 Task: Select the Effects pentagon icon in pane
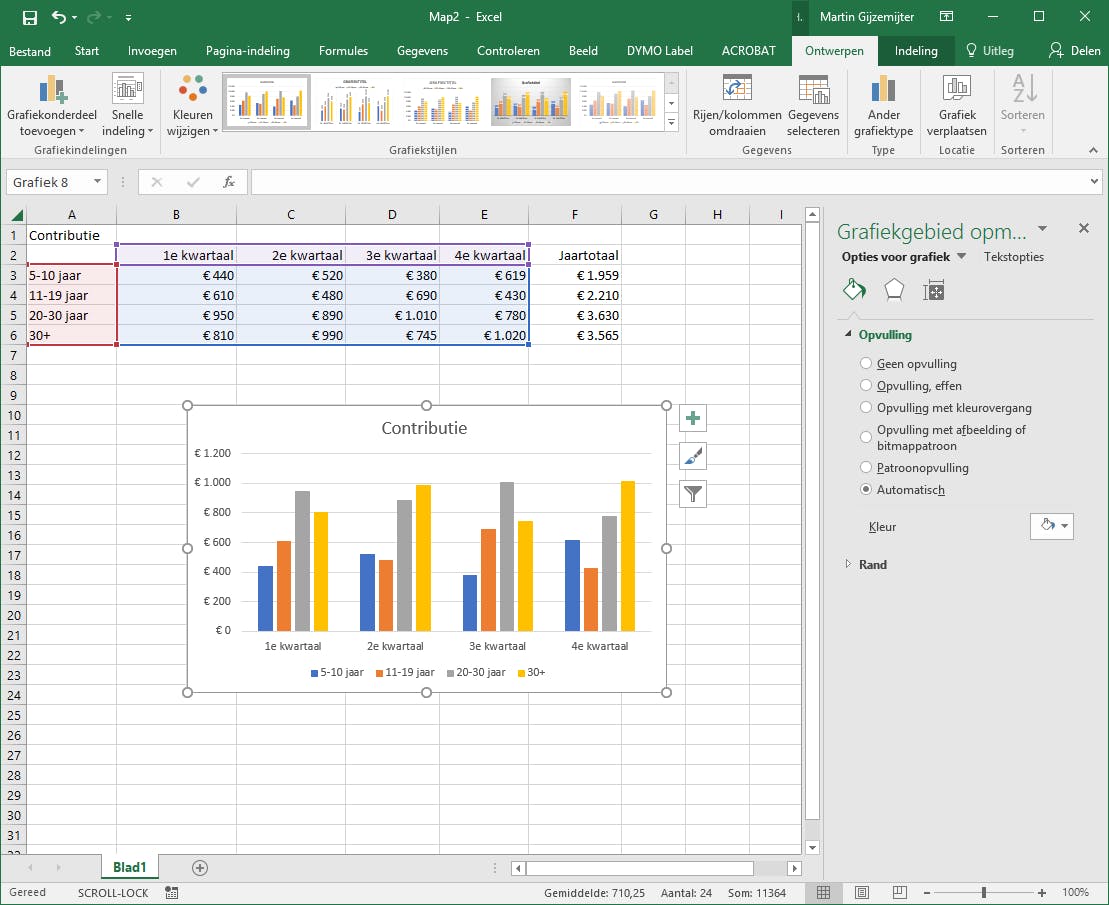click(x=894, y=290)
